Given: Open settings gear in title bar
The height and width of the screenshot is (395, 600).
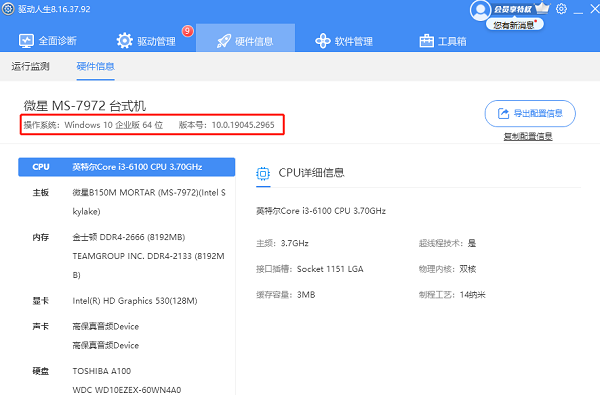Looking at the screenshot, I should pos(561,9).
